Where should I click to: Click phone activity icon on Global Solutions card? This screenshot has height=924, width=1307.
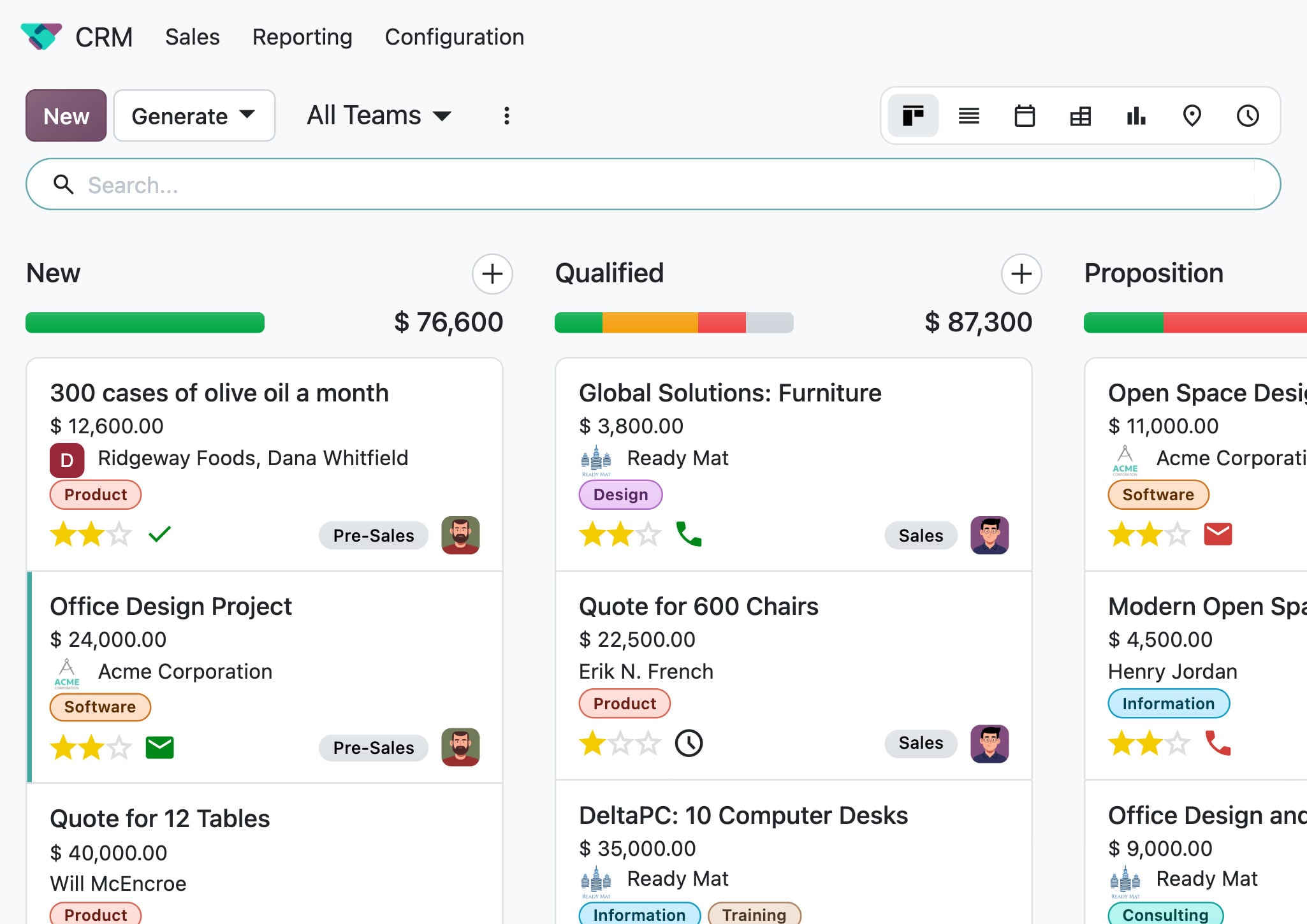pyautogui.click(x=689, y=534)
